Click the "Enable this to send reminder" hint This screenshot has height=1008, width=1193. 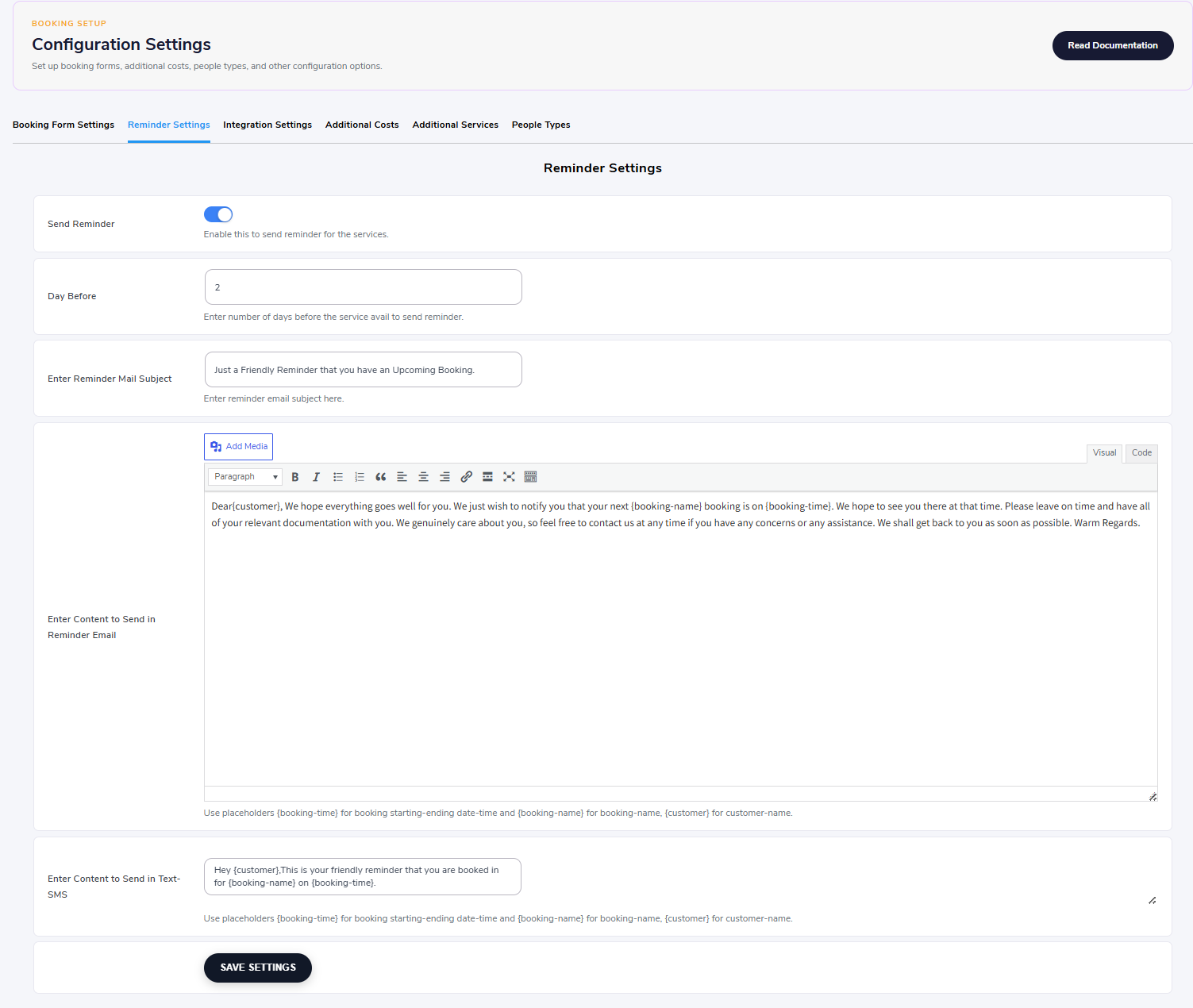[x=296, y=234]
